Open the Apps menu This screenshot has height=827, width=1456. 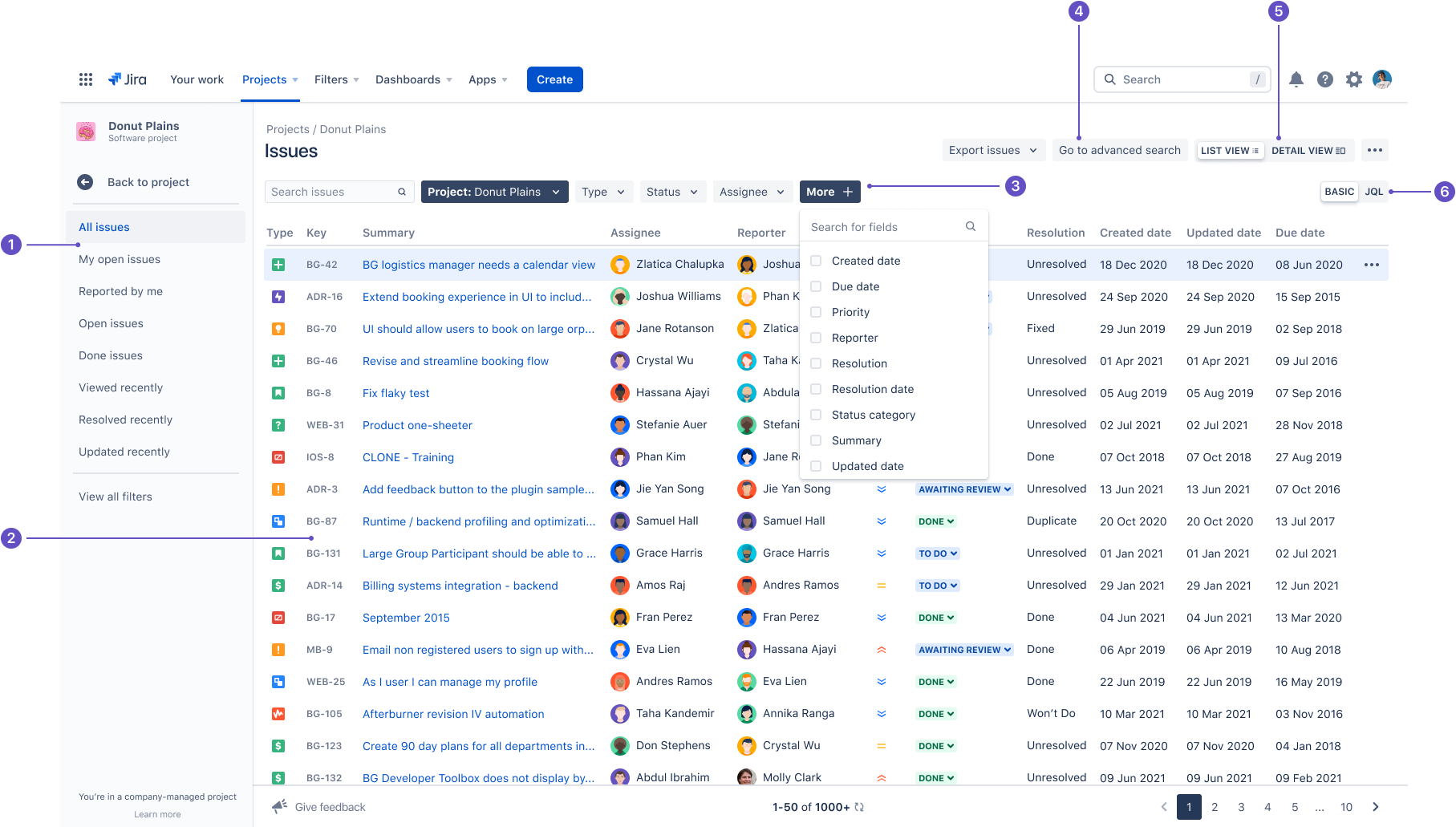pyautogui.click(x=488, y=79)
